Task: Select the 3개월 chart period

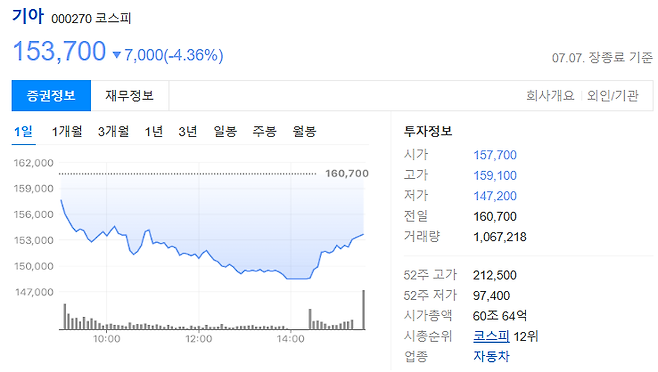Action: tap(113, 132)
